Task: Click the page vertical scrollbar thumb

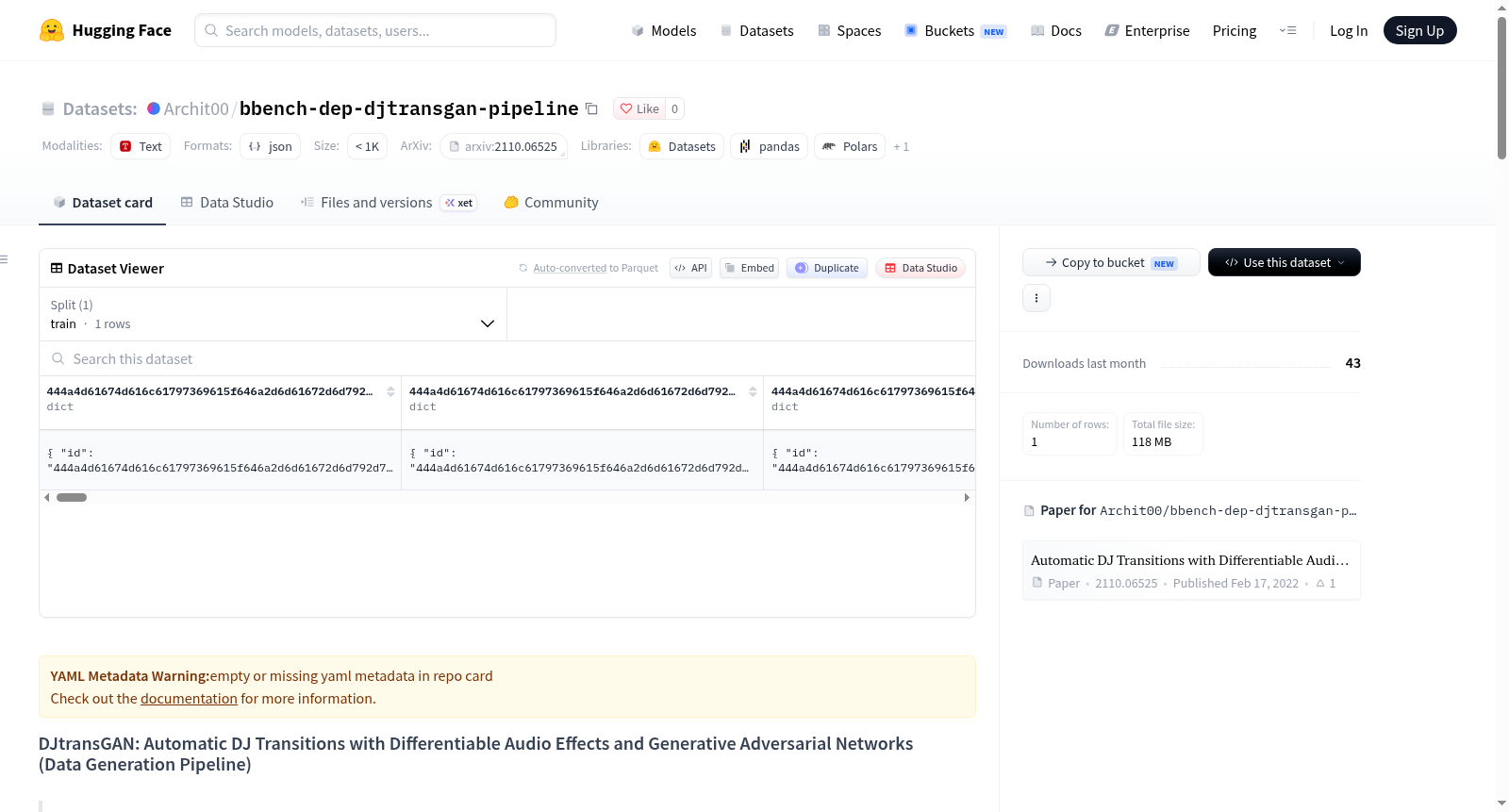Action: [1501, 88]
